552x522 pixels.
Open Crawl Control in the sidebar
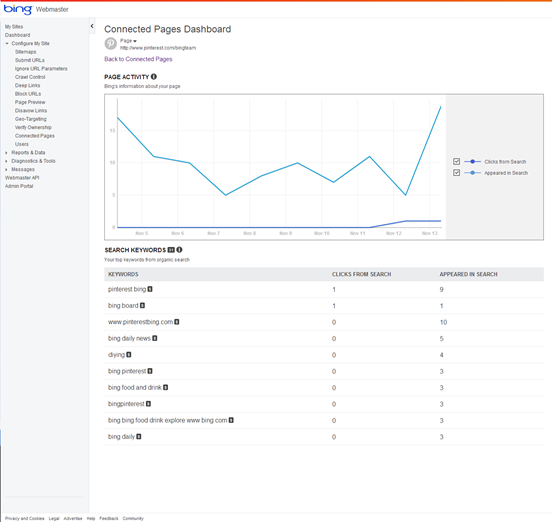(30, 77)
